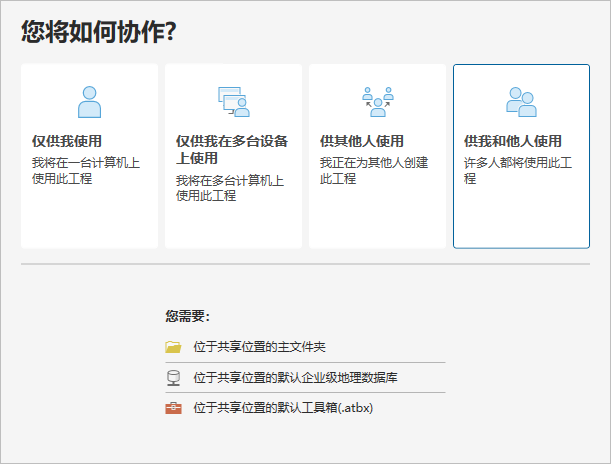Select the 仅供我在多台设备上使用 option title
Screen dimensions: 611x464
[232, 149]
